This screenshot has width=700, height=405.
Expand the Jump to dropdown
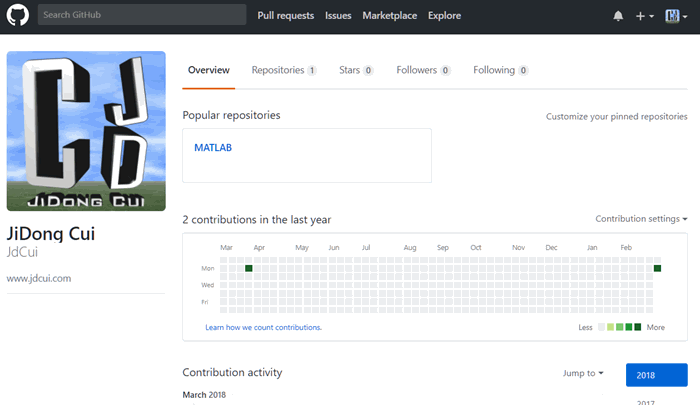click(583, 373)
